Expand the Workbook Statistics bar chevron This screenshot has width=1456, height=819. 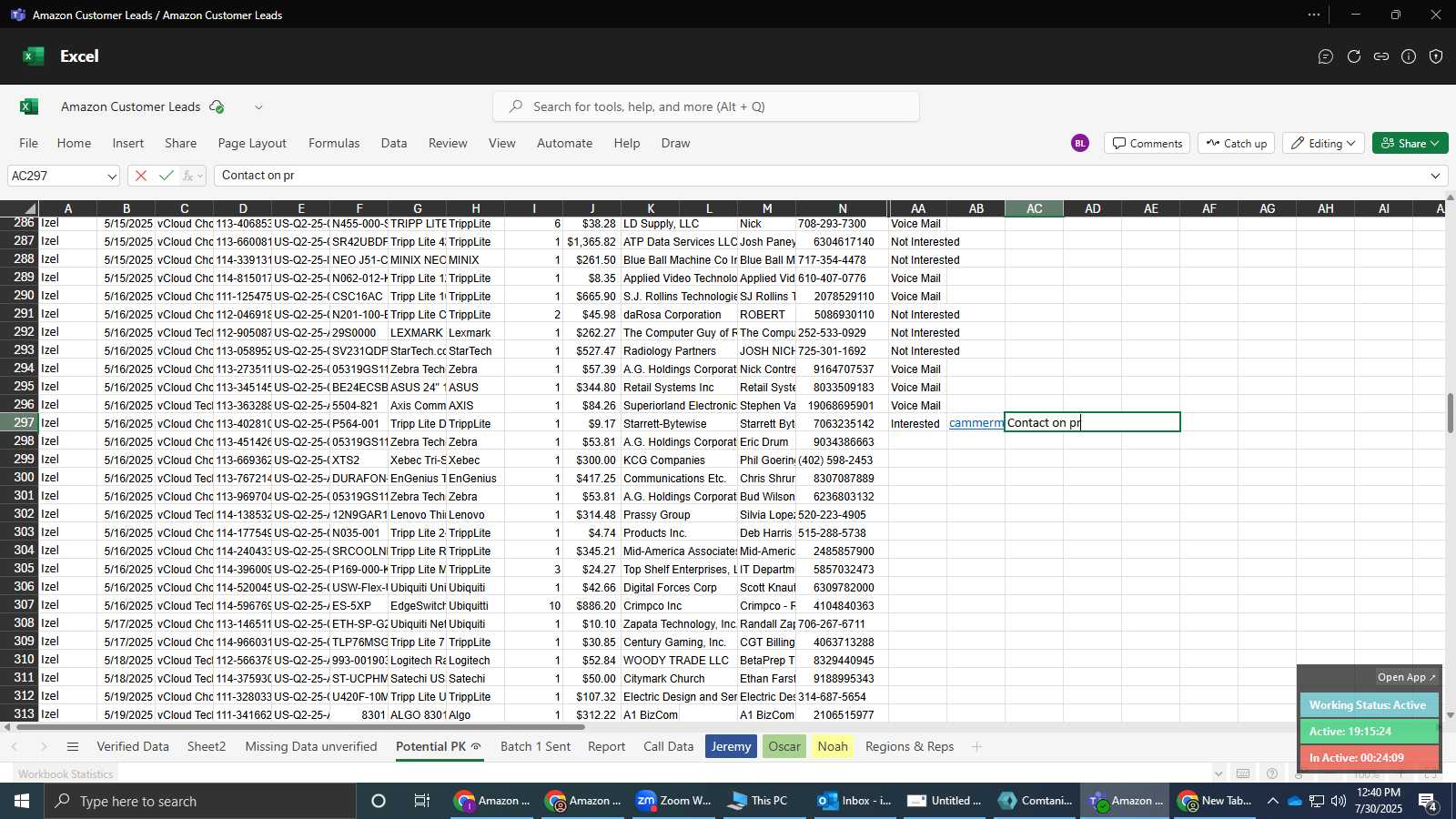point(1218,774)
